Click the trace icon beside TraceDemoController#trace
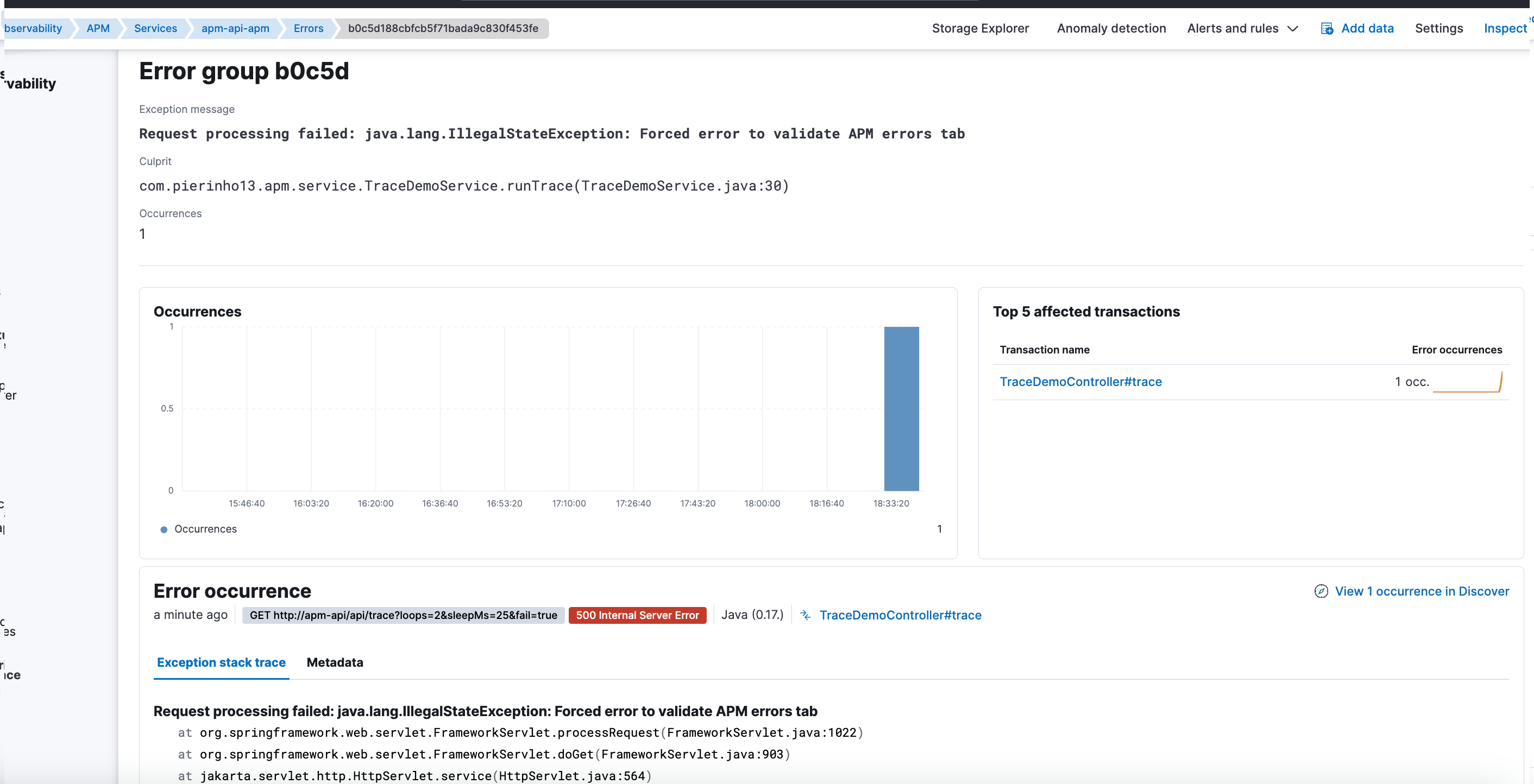Screen dimensions: 1534x784 [805, 615]
